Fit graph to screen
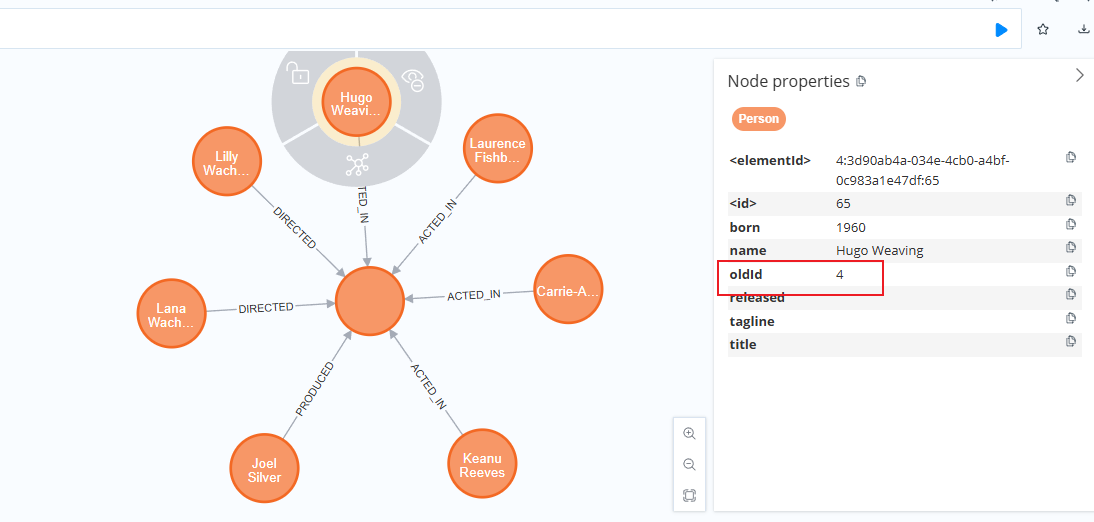1094x522 pixels. pyautogui.click(x=689, y=495)
